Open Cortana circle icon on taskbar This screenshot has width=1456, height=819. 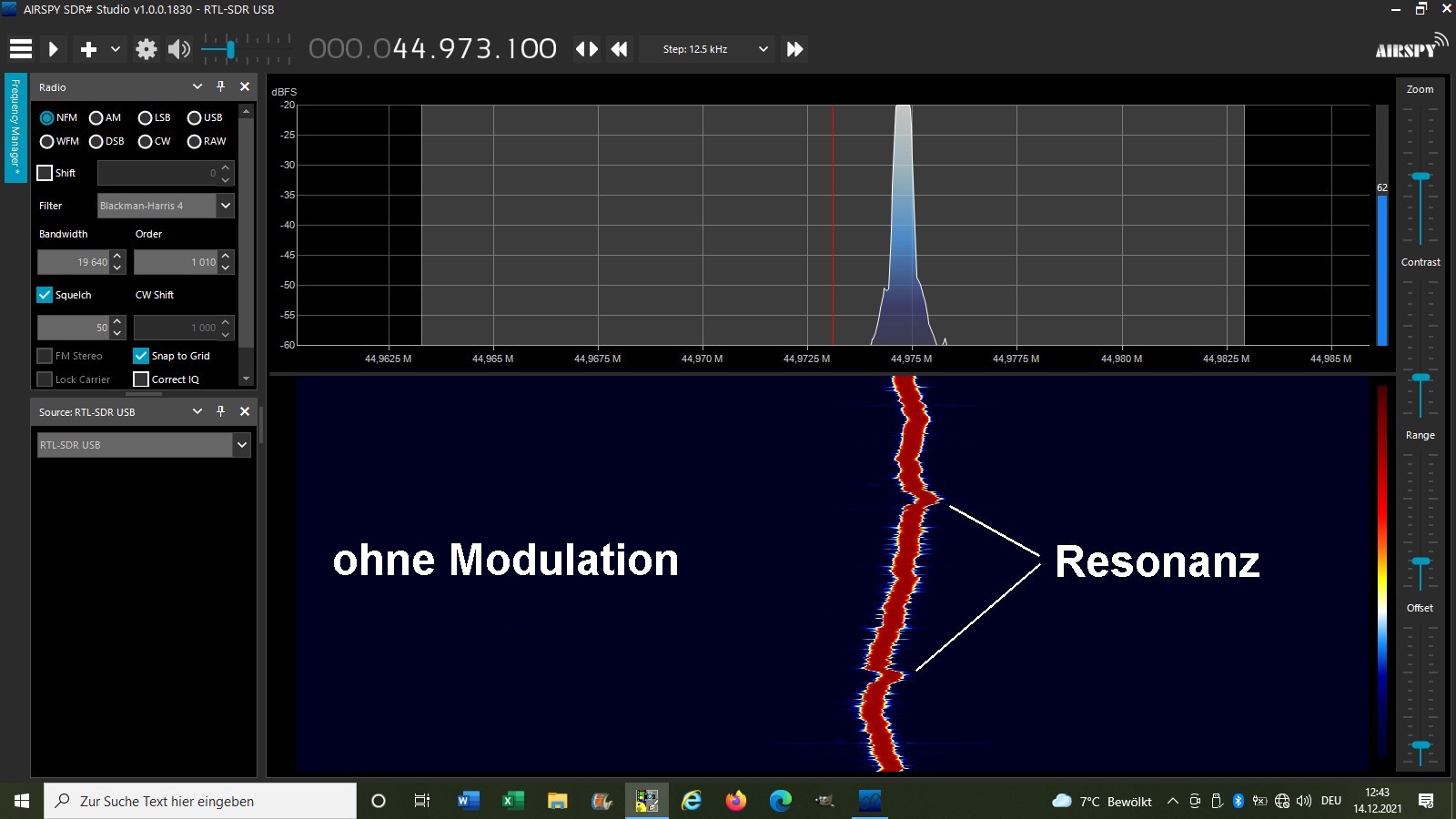tap(379, 801)
